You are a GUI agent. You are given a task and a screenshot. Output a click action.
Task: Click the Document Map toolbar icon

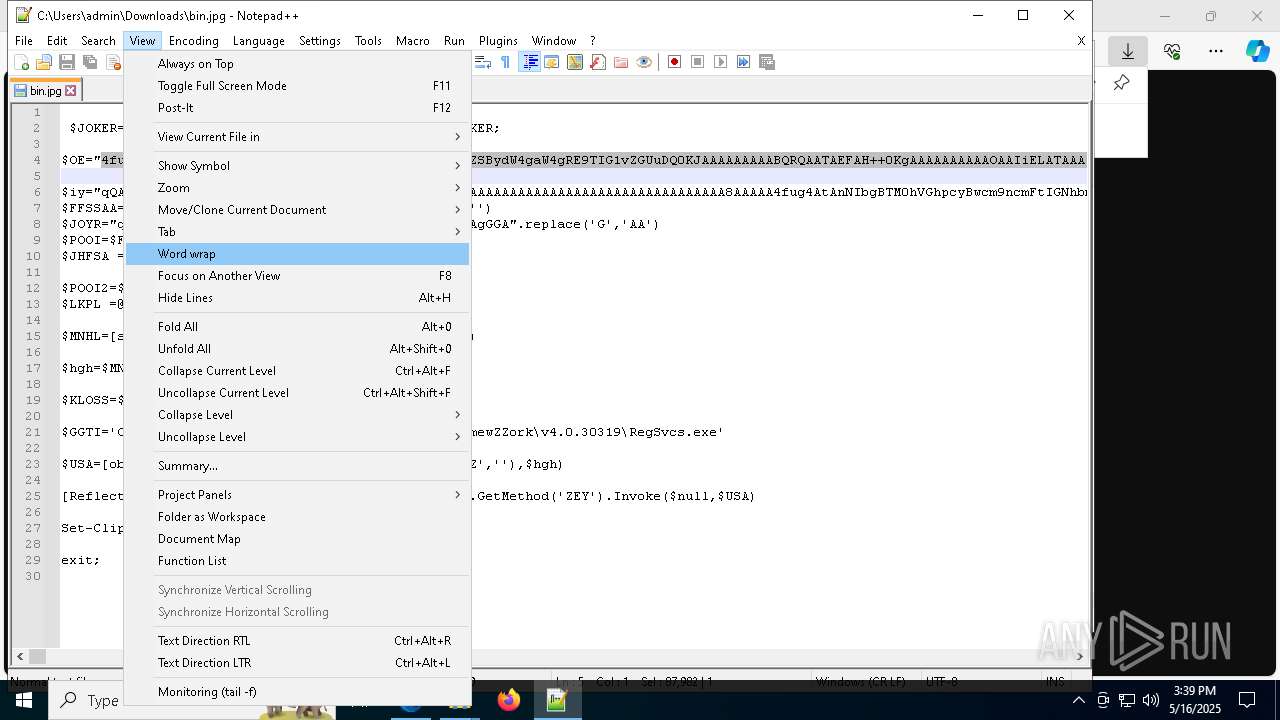(574, 62)
